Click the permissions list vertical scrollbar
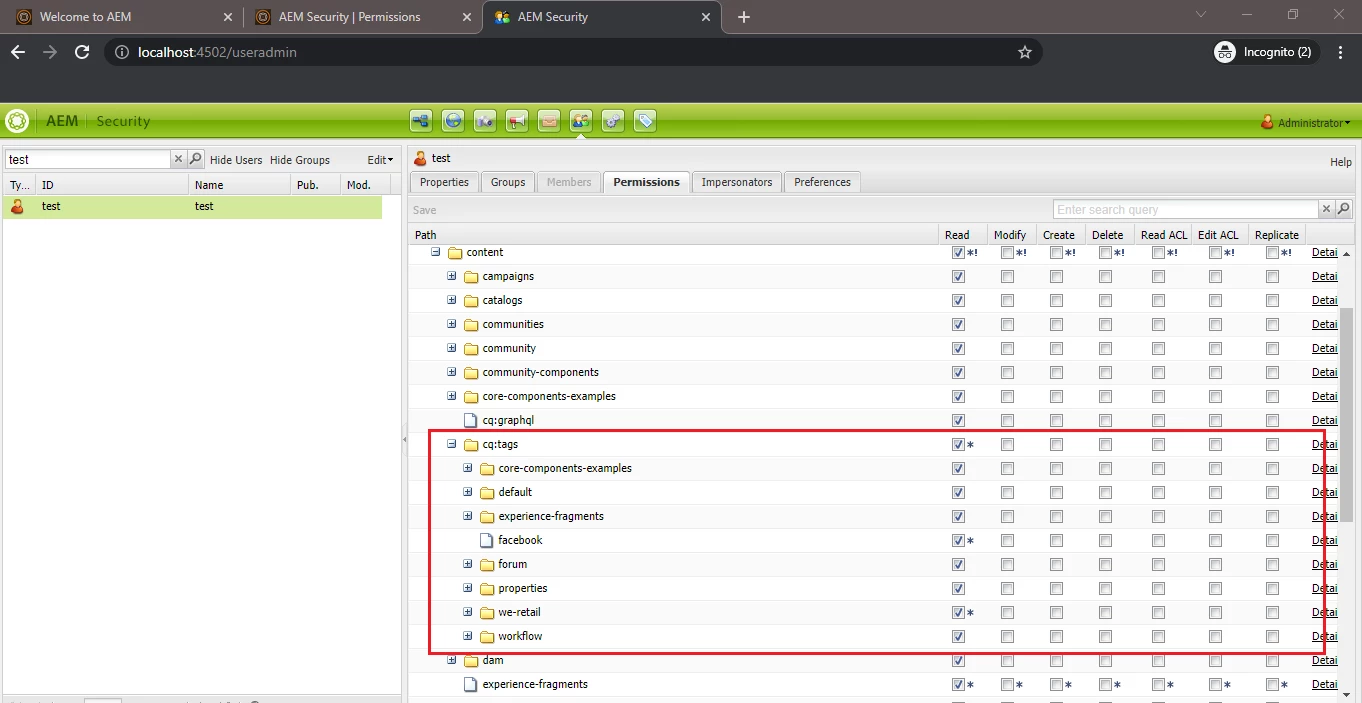Viewport: 1362px width, 703px height. tap(1346, 415)
